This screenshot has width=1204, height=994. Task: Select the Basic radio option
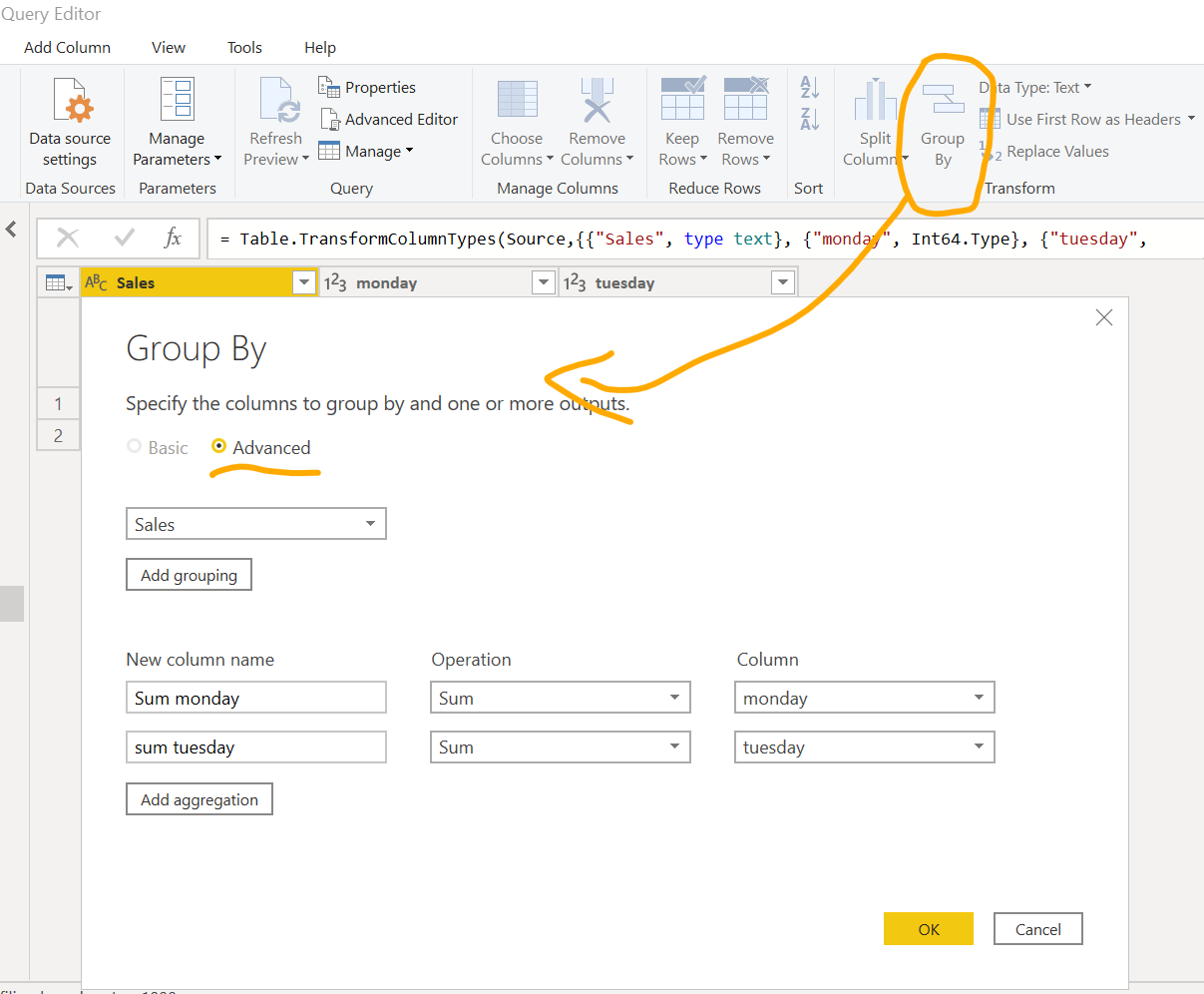coord(134,446)
